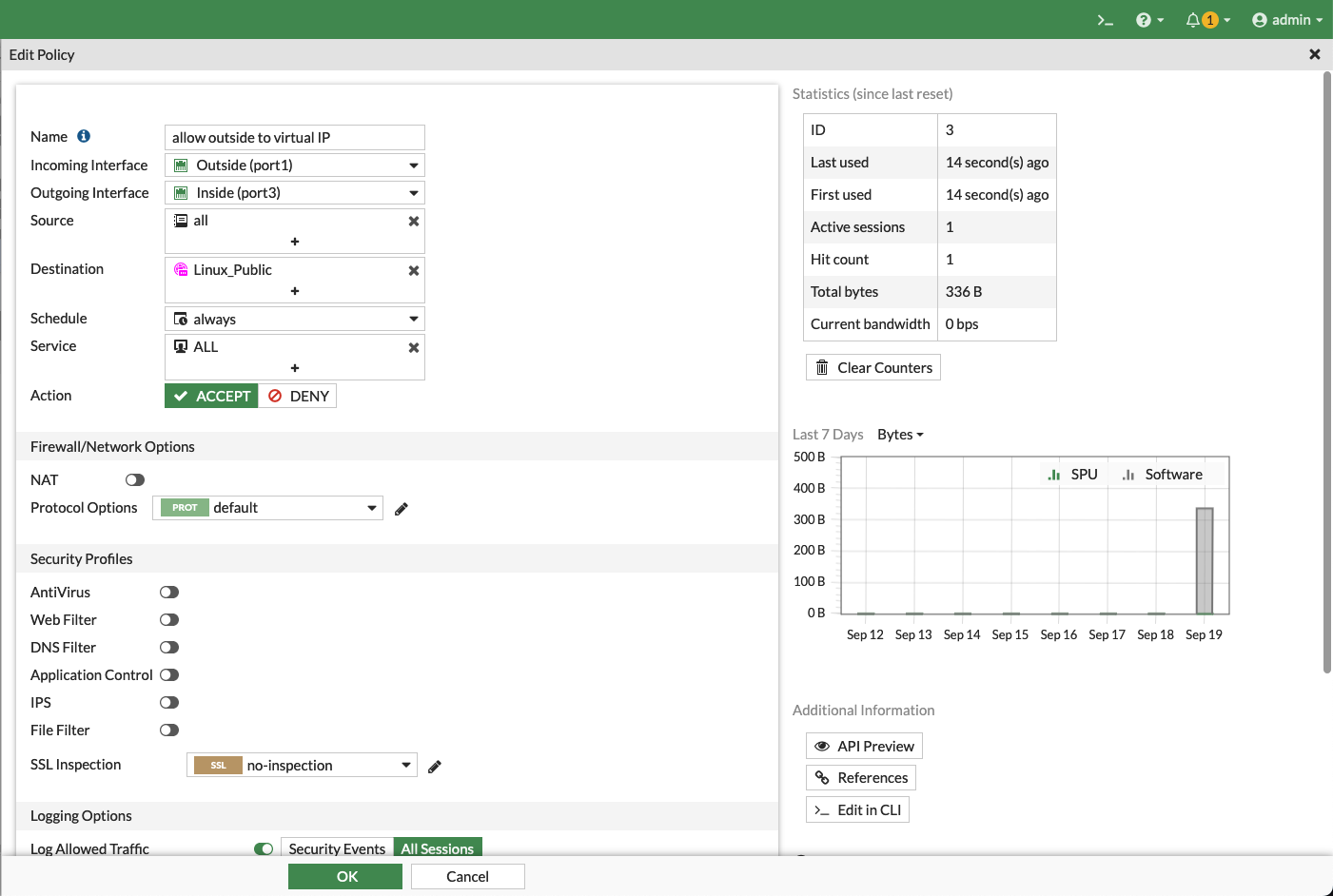Enable the NAT toggle
The height and width of the screenshot is (896, 1333).
click(x=135, y=480)
